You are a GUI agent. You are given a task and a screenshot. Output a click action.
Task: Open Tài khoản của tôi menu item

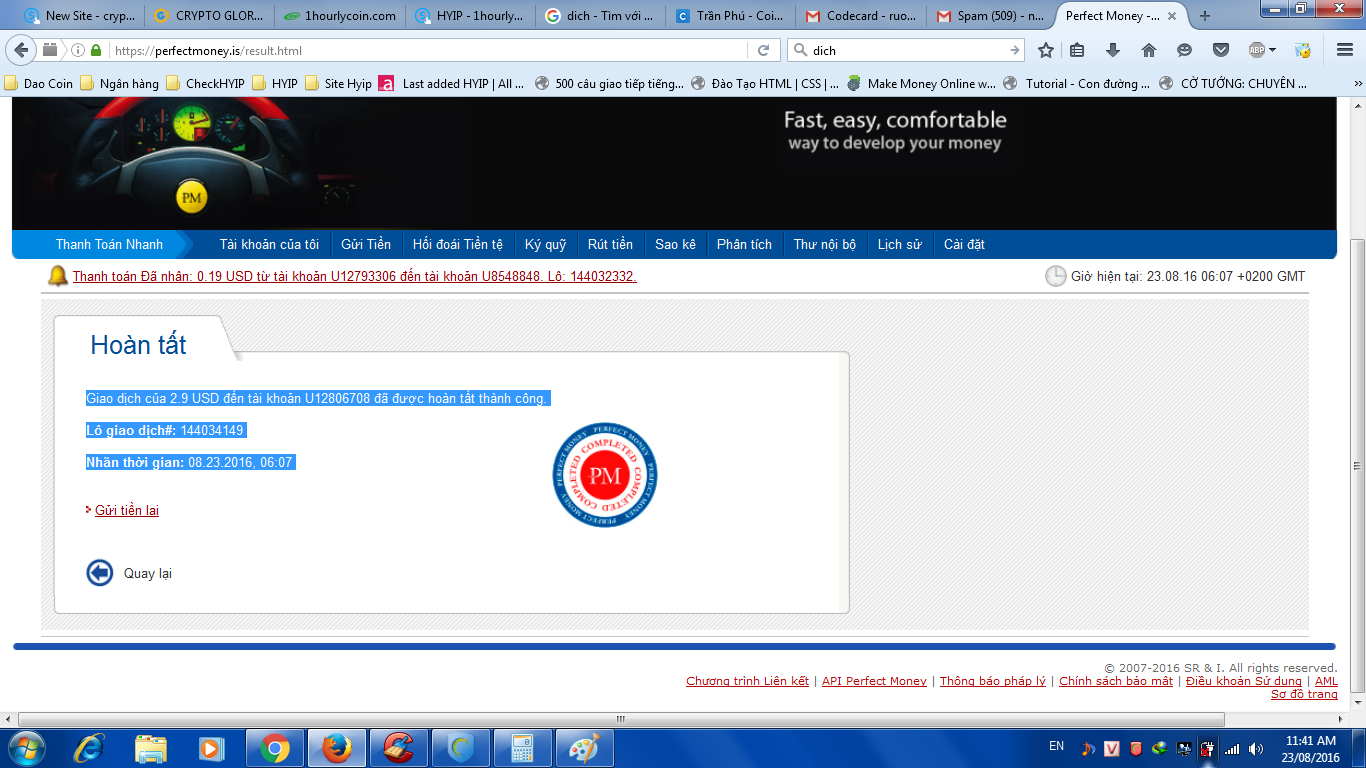click(x=269, y=244)
